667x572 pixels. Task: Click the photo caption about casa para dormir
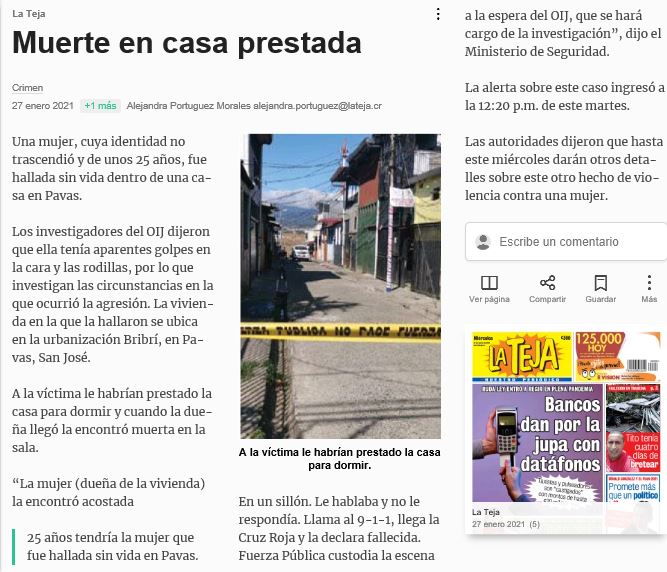339,458
